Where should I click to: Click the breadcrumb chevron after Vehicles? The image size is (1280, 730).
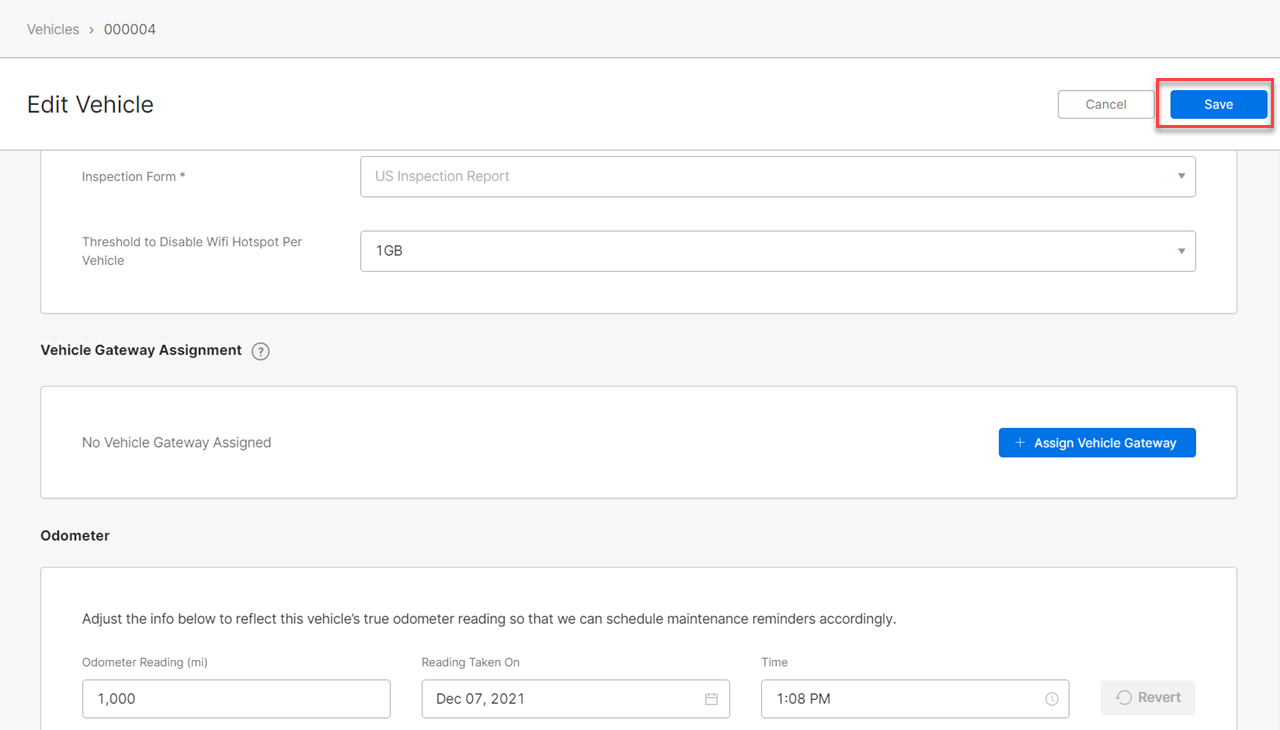point(92,30)
